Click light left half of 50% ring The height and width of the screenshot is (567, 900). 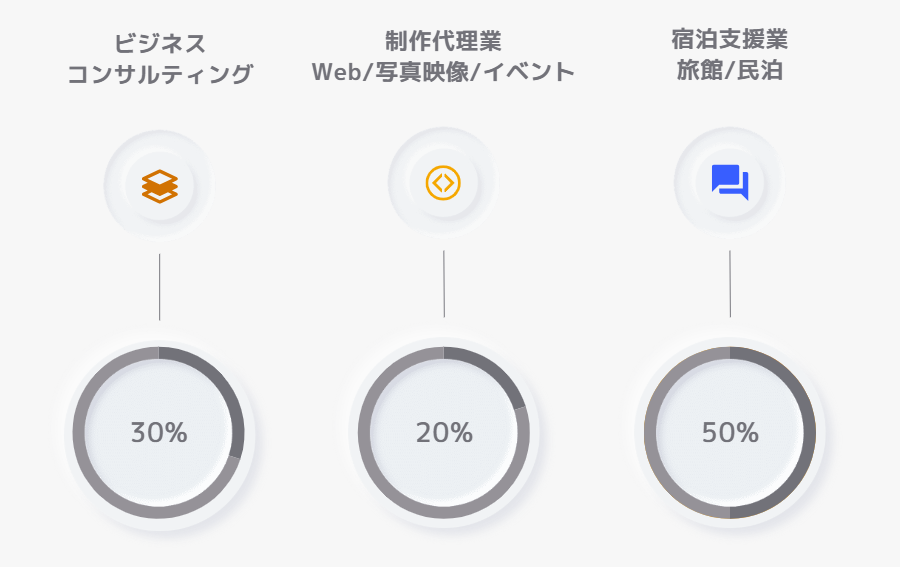point(650,433)
